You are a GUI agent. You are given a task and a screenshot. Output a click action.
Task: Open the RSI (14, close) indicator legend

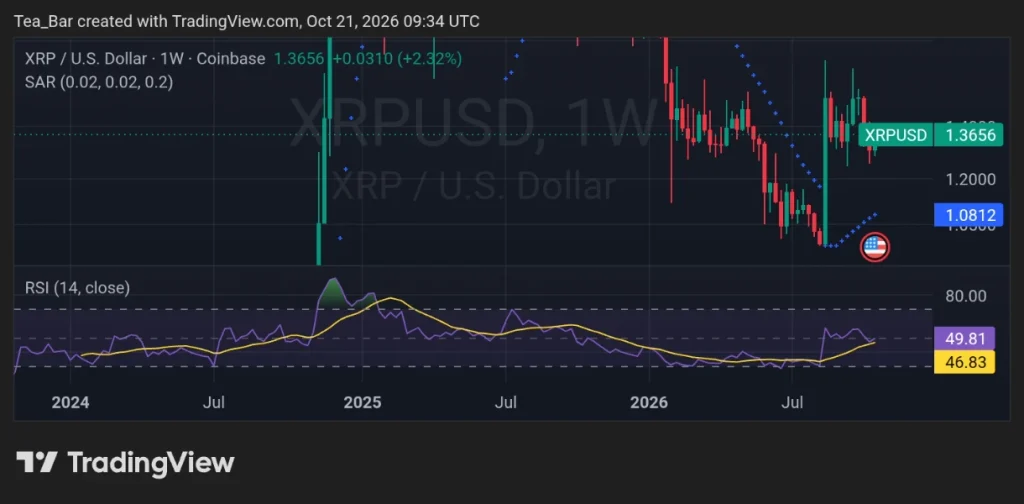click(x=77, y=287)
